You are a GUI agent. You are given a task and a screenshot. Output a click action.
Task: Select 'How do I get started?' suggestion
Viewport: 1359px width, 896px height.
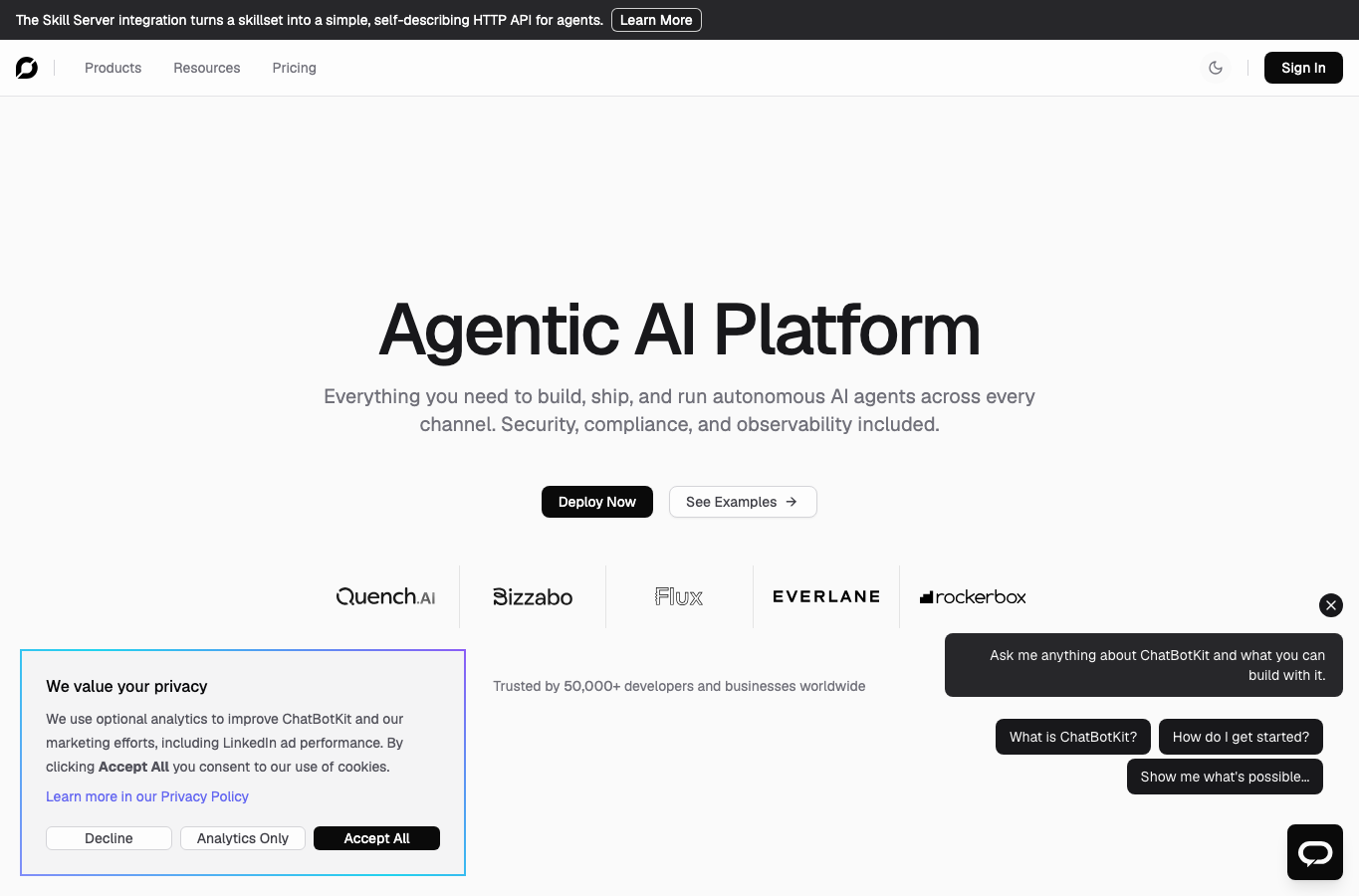click(1241, 737)
